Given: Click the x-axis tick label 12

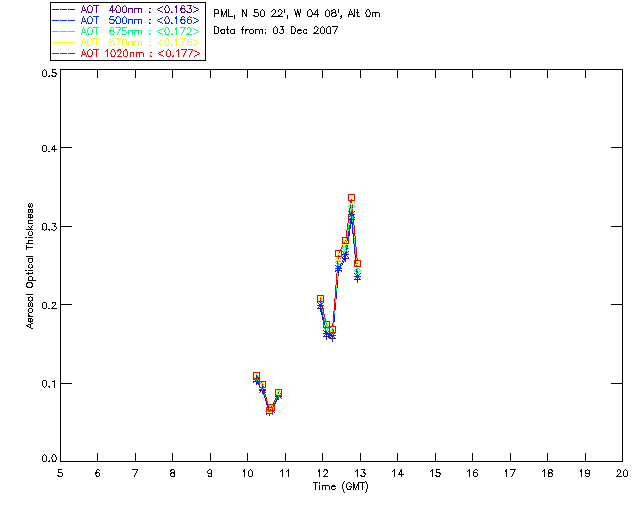Looking at the screenshot, I should point(322,473).
